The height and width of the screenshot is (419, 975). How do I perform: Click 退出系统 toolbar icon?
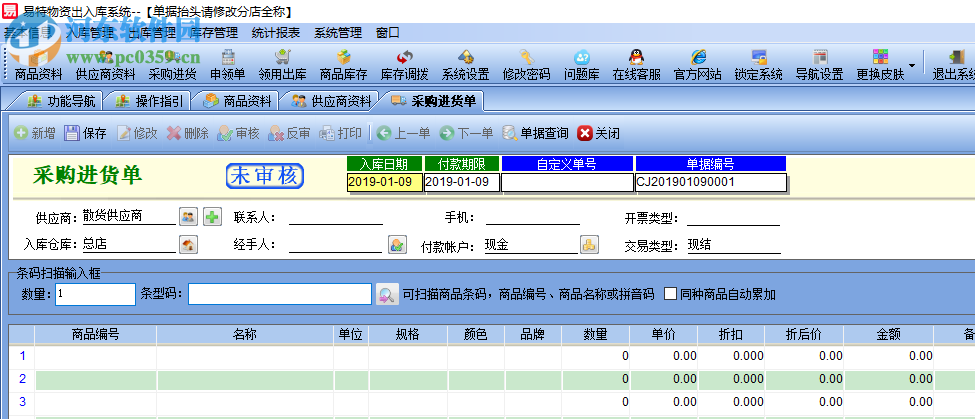pos(953,65)
